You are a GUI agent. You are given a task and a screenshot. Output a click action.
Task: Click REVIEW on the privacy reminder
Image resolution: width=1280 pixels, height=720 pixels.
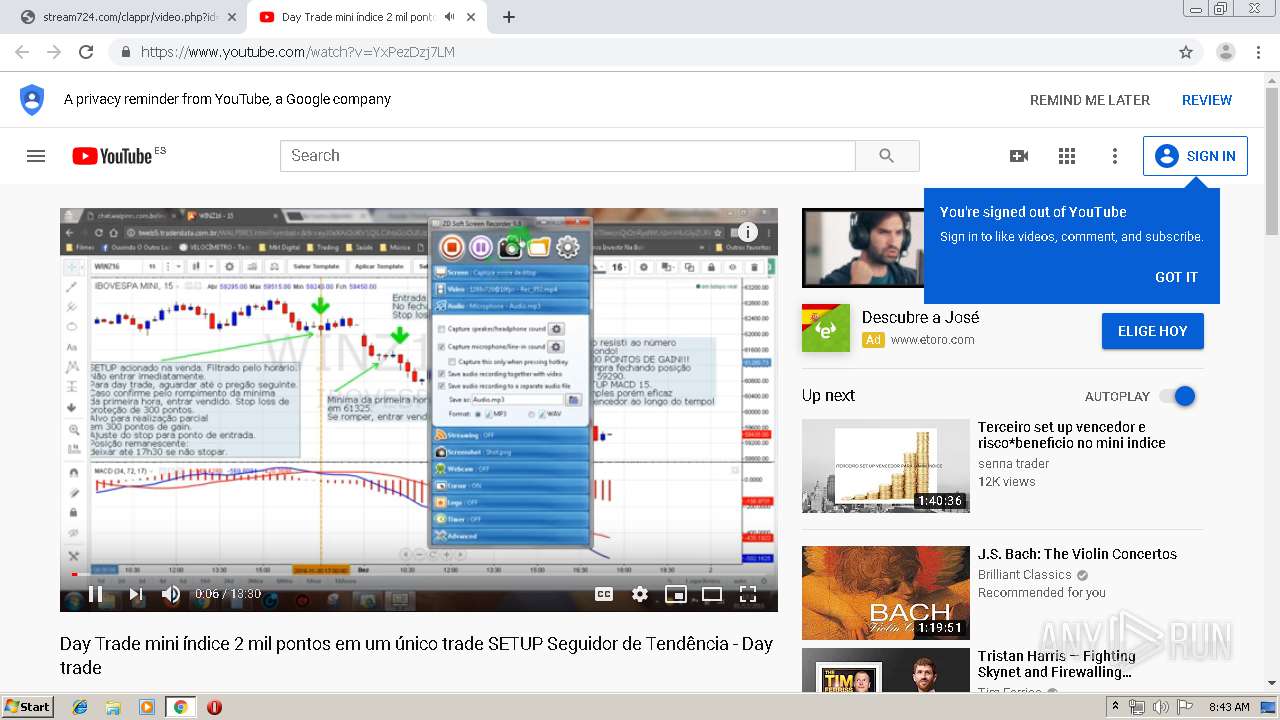pyautogui.click(x=1207, y=100)
